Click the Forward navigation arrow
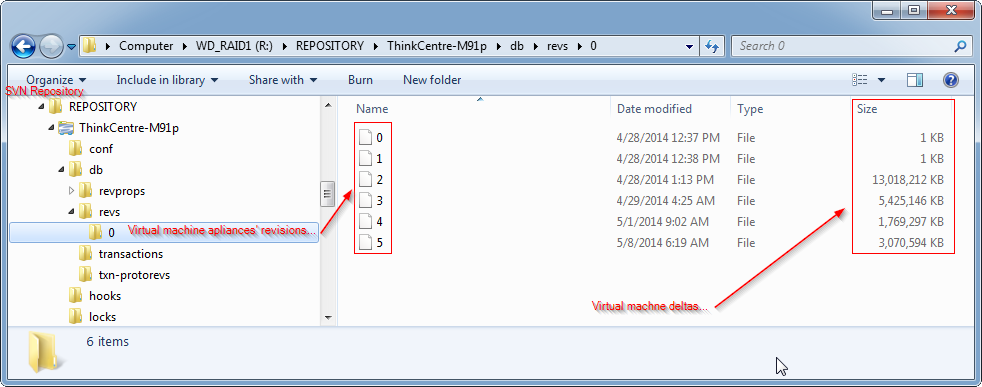 [x=50, y=46]
